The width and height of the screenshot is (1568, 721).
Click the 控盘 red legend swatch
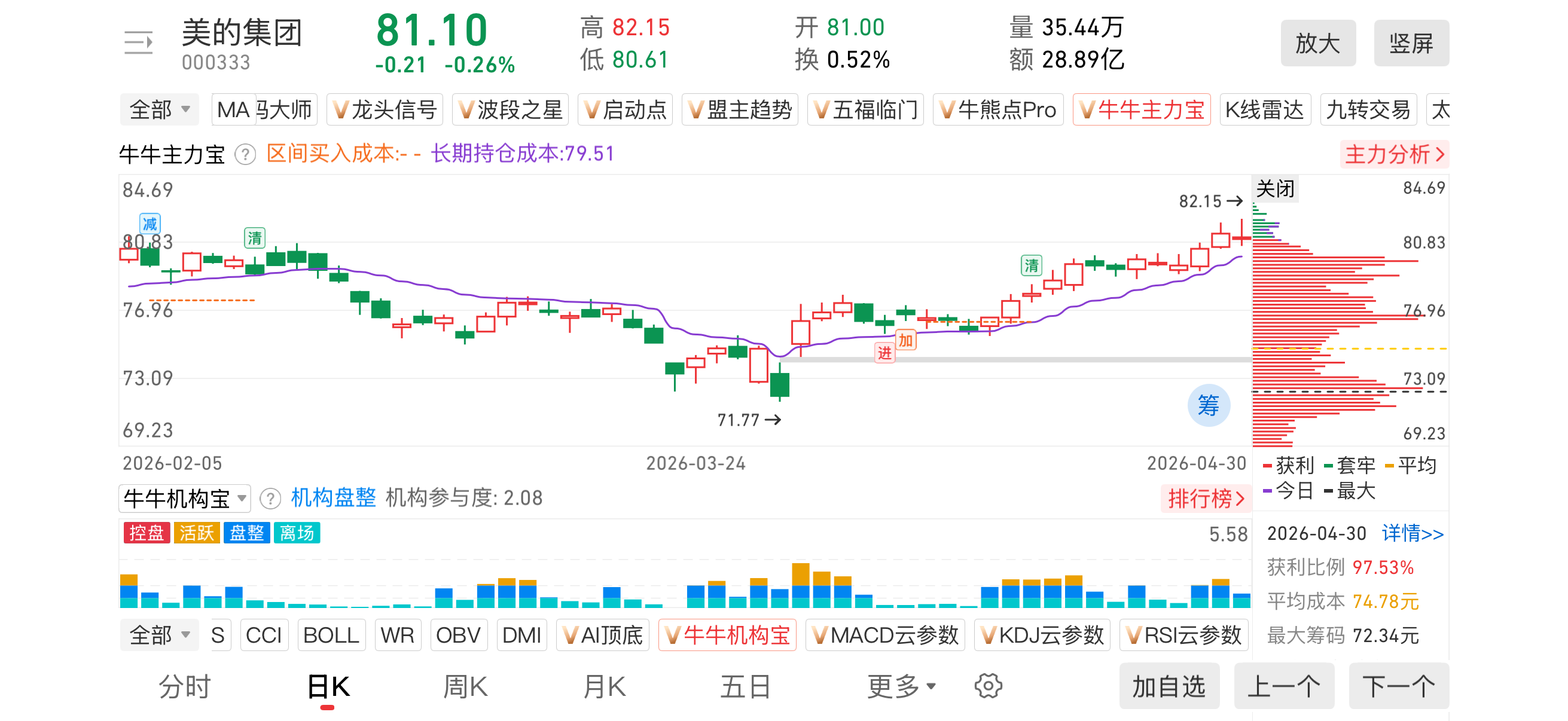tap(147, 533)
